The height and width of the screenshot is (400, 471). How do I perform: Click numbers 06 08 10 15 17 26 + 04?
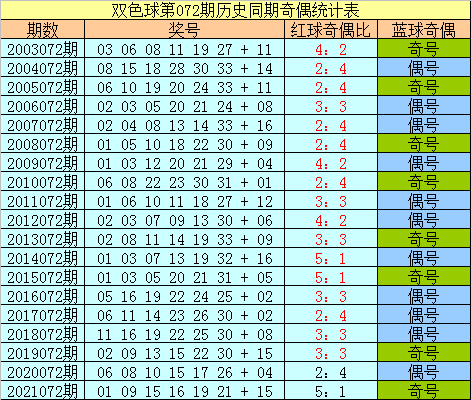(184, 373)
